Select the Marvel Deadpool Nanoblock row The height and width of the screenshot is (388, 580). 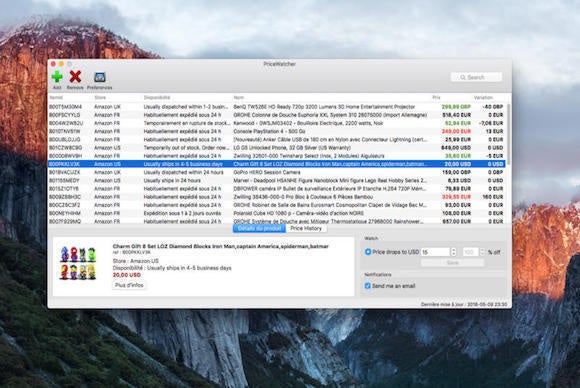(x=277, y=180)
